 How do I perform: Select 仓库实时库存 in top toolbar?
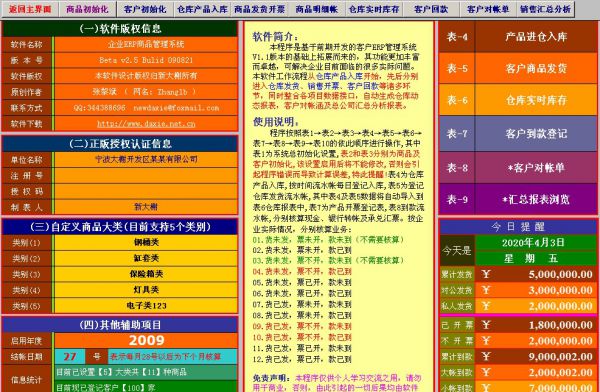point(374,9)
